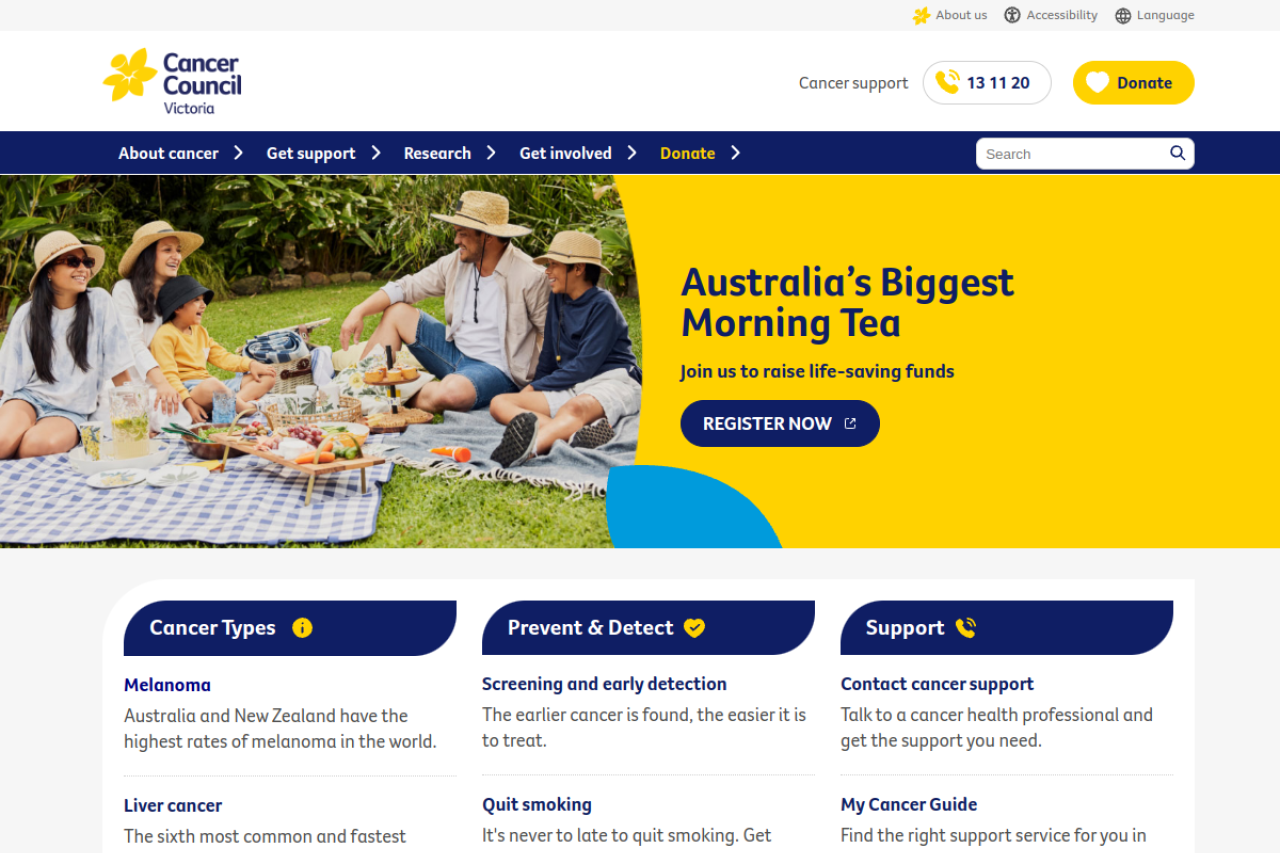The width and height of the screenshot is (1280, 853).
Task: Click the daffodil icon next to About us
Action: coord(921,15)
